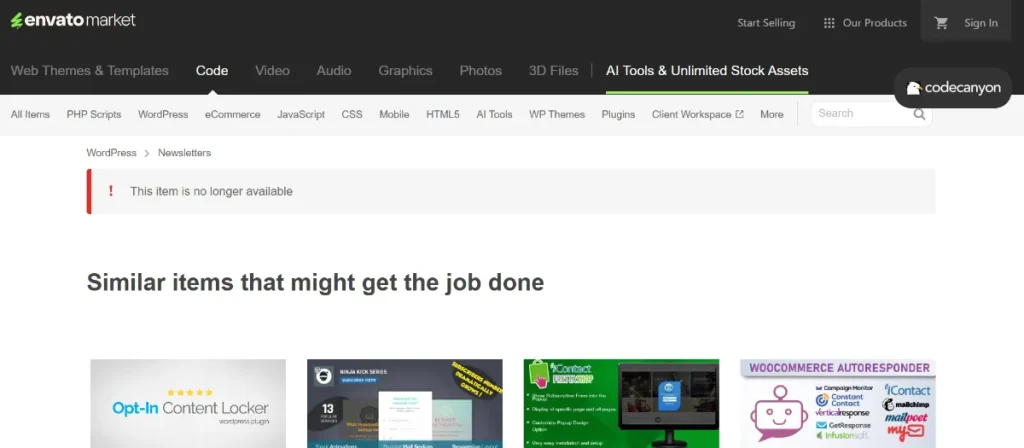The width and height of the screenshot is (1024, 448).
Task: Select Plugins in the subnavigation
Action: pos(618,114)
